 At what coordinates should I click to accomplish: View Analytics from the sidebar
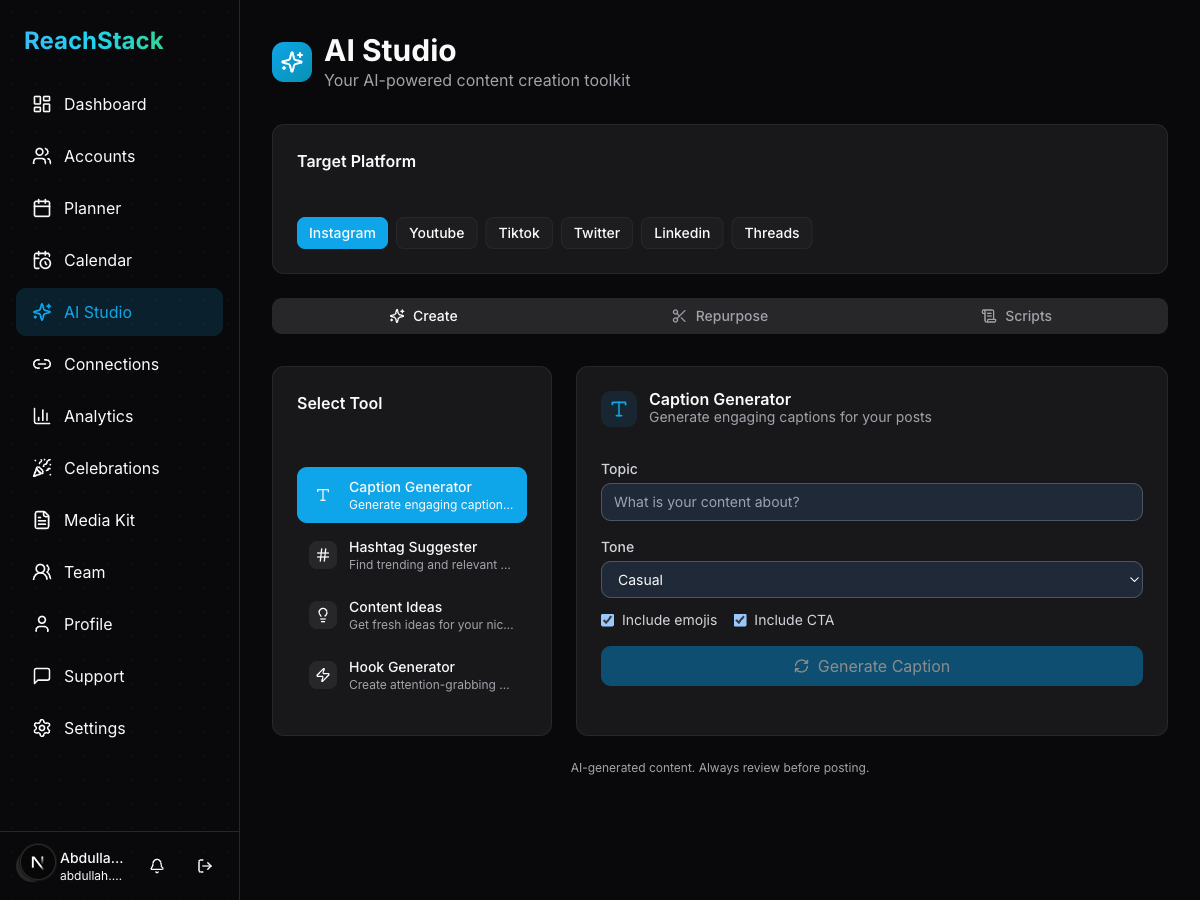(x=98, y=416)
